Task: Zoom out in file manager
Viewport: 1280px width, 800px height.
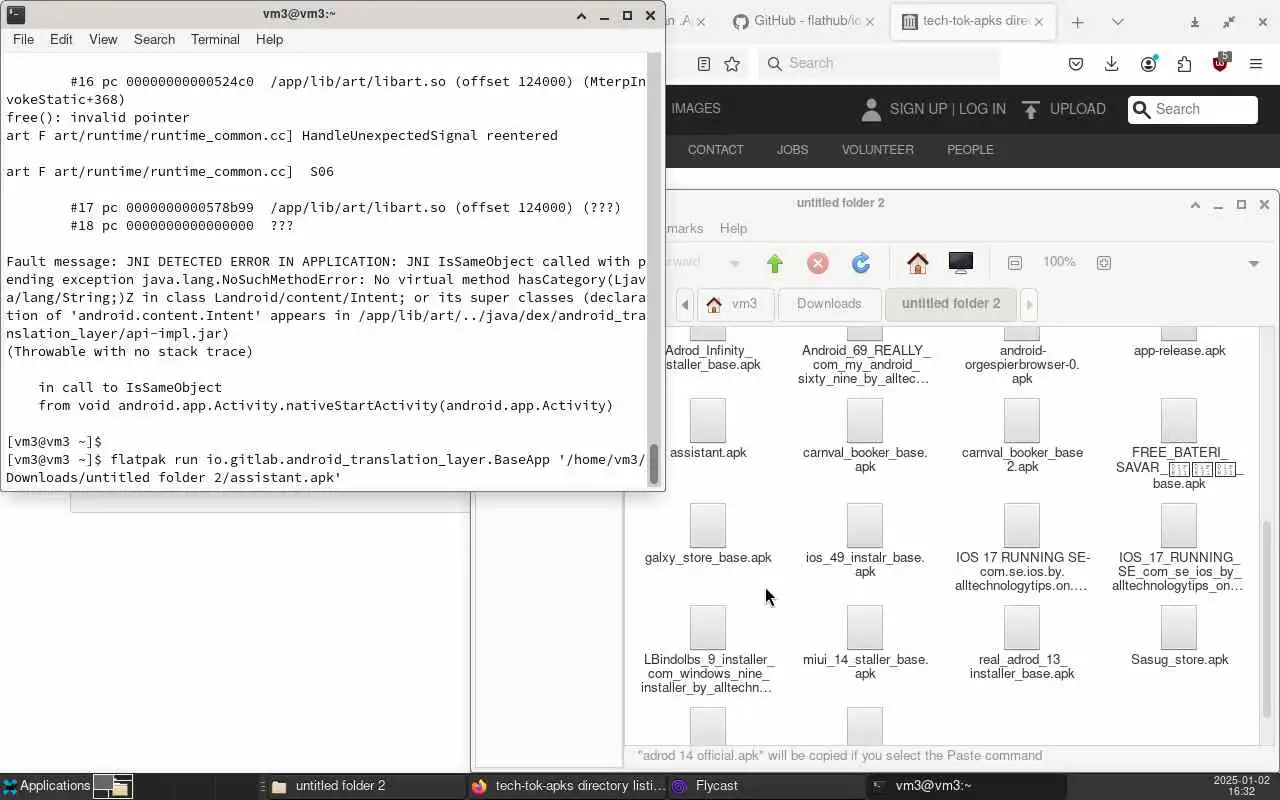Action: (x=1015, y=263)
